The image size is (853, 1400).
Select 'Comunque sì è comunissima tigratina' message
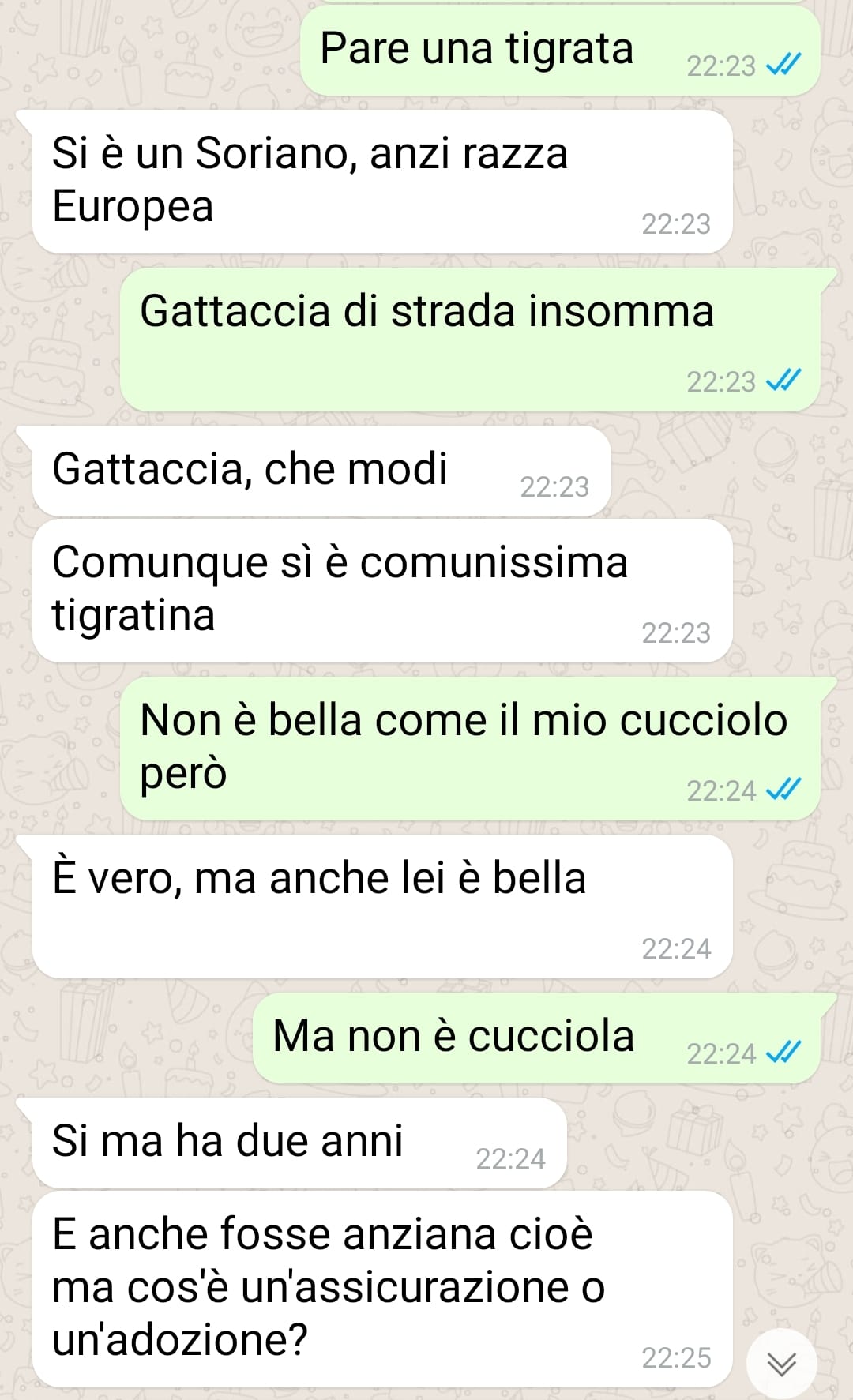tap(382, 591)
